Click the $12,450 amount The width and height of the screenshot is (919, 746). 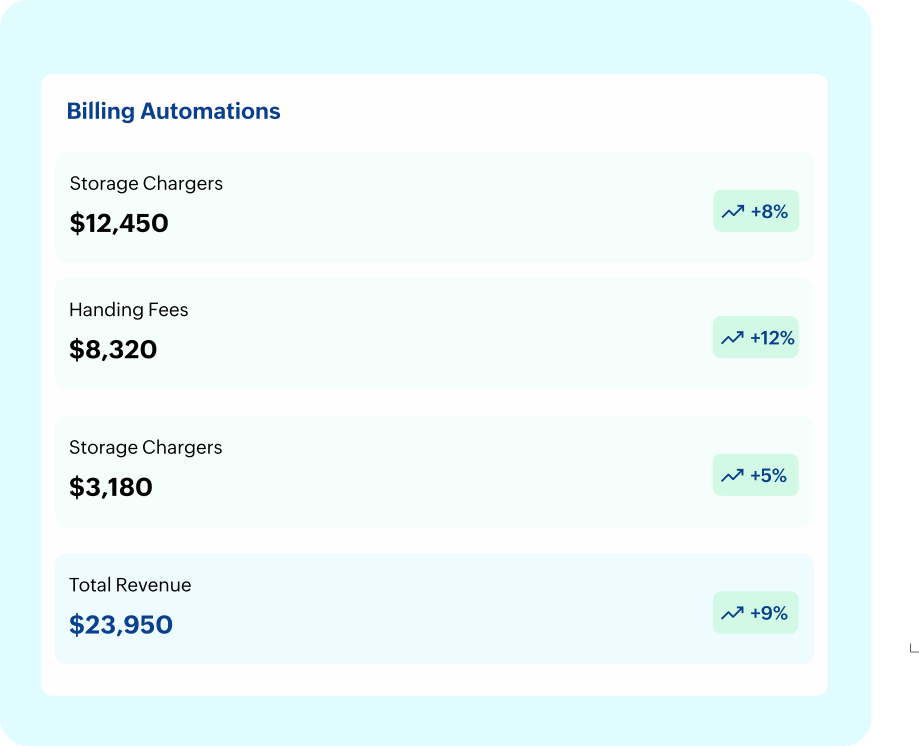click(x=119, y=223)
